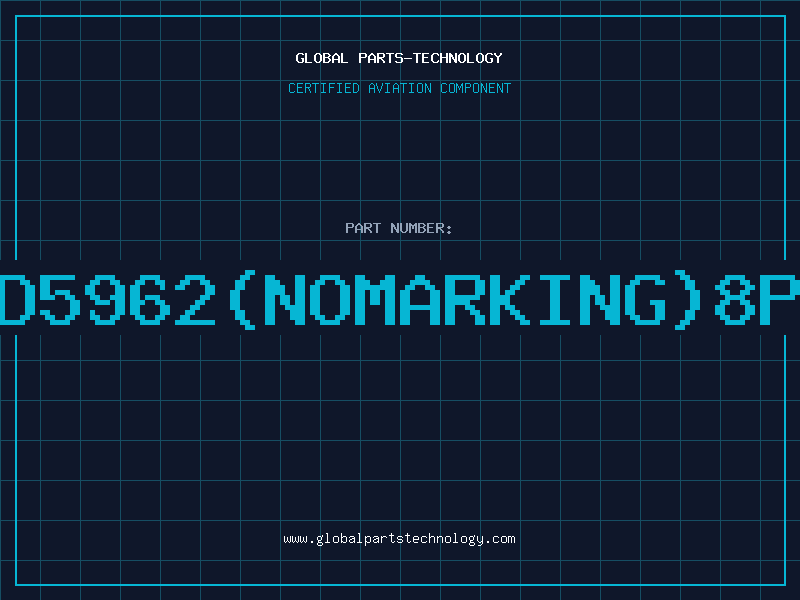This screenshot has height=600, width=800.
Task: Click the CERTIFIED AVIATION COMPONENT subtitle
Action: pos(399,88)
